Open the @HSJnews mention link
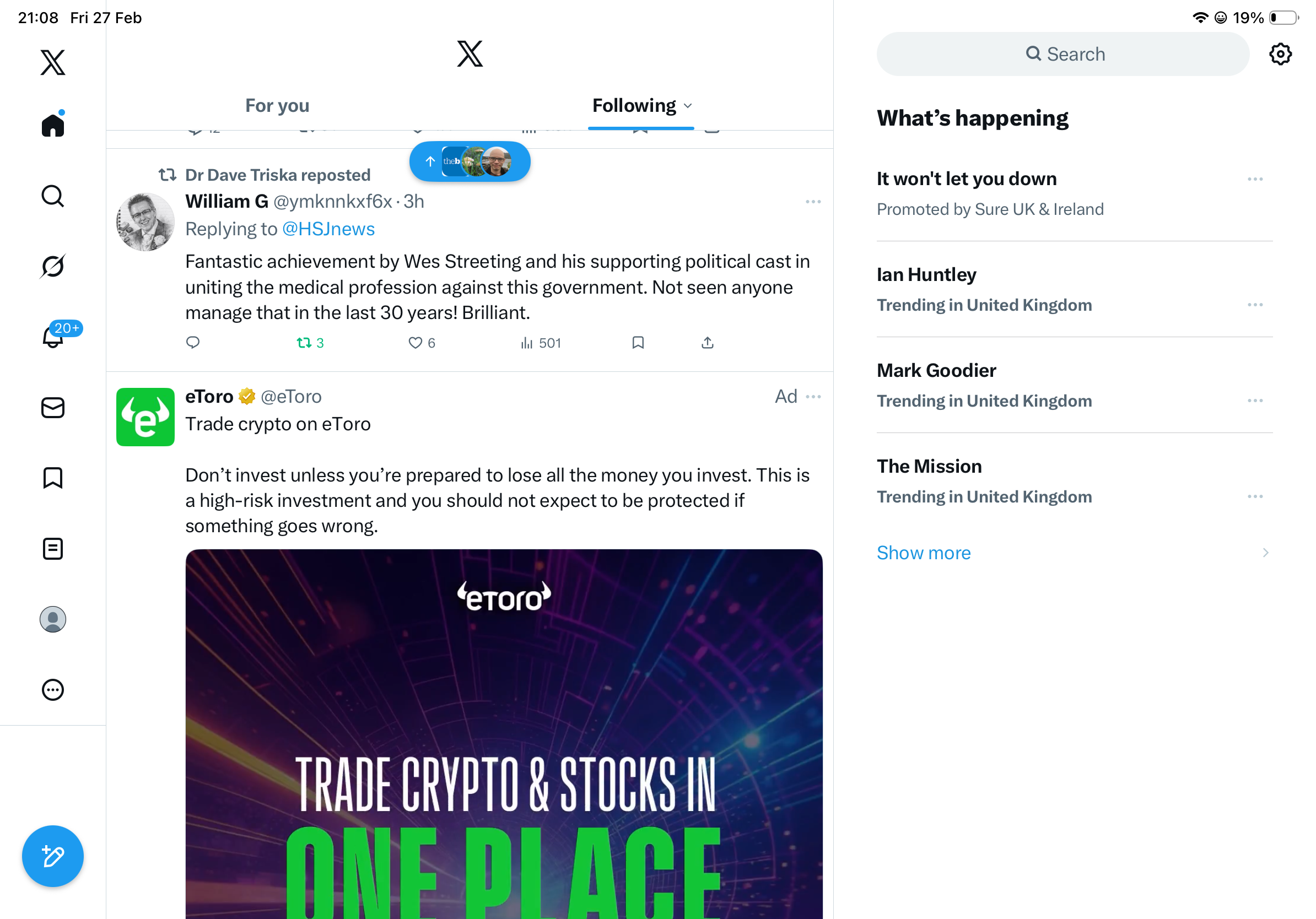1316x919 pixels. point(328,229)
